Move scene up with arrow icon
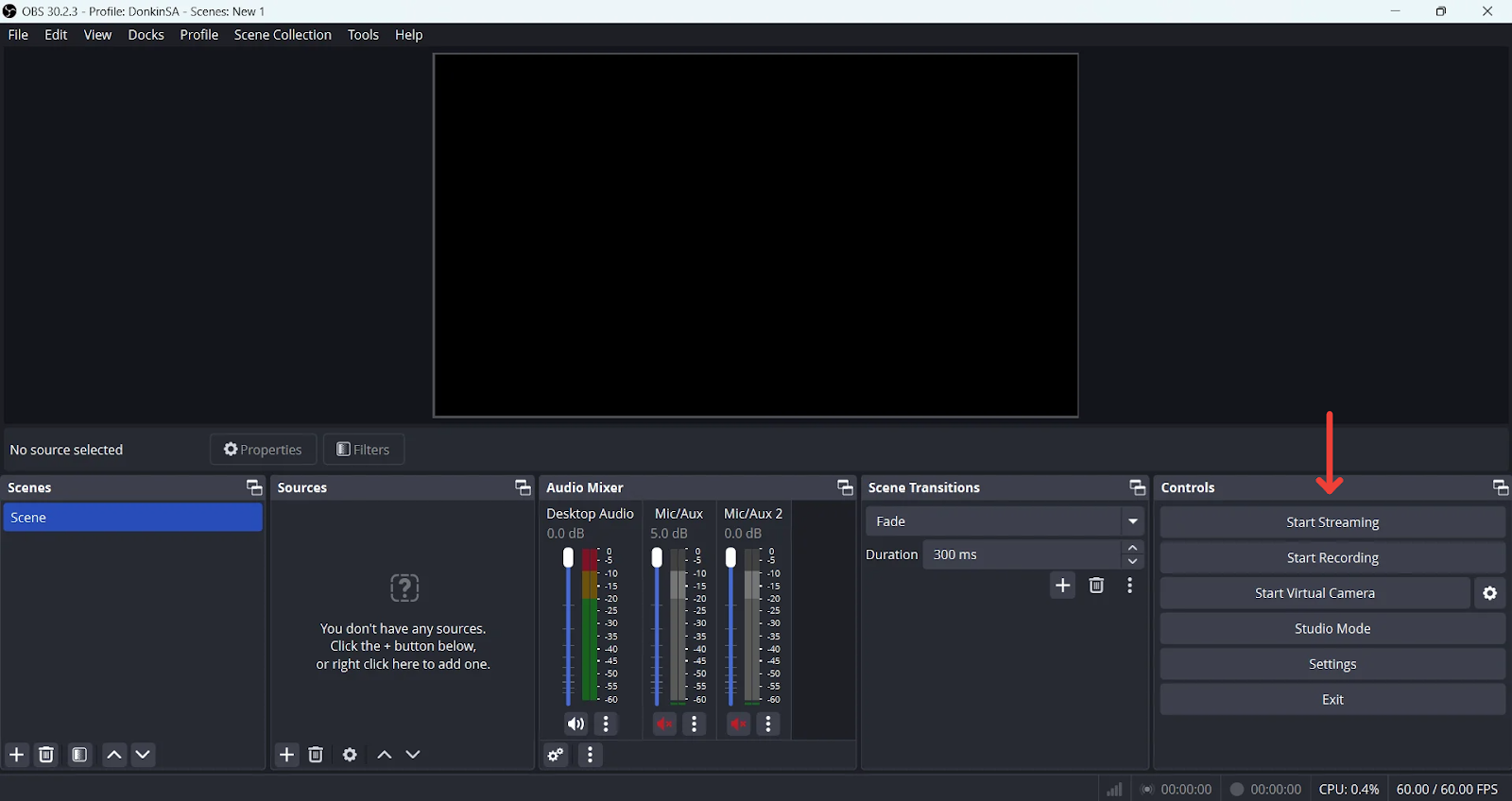Screen dimensions: 1512x801 [114, 755]
